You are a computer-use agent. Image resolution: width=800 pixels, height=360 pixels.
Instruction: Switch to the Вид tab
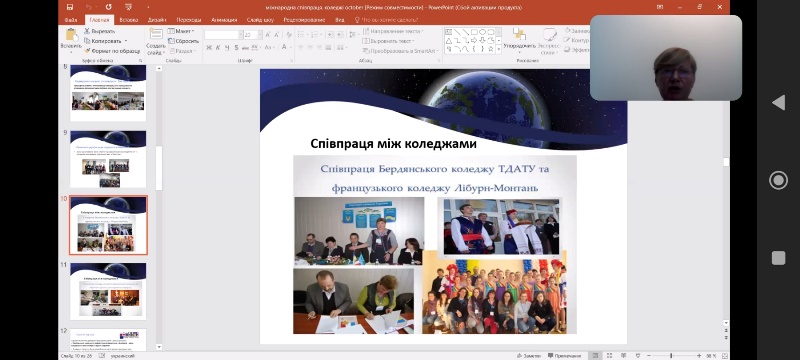[340, 20]
